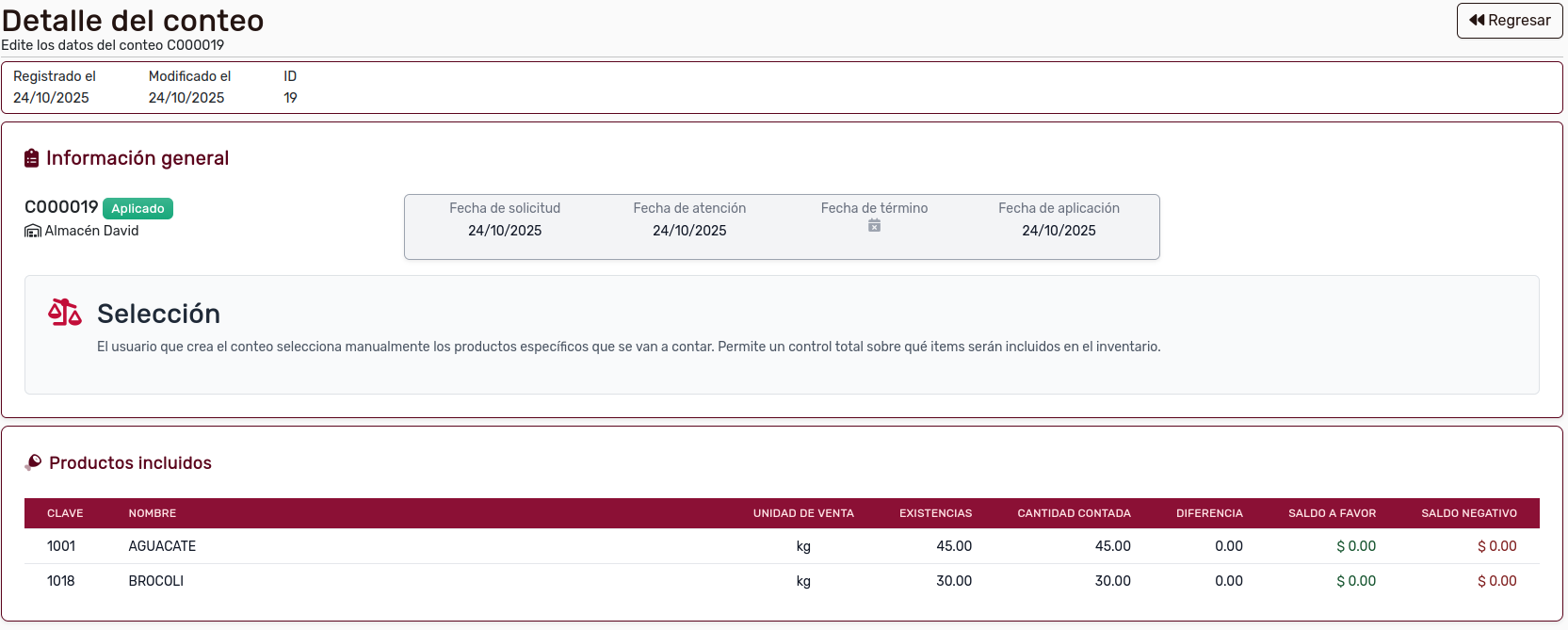This screenshot has width=1568, height=630.
Task: Click the calendar-x icon under Fecha de término
Action: coord(874,226)
